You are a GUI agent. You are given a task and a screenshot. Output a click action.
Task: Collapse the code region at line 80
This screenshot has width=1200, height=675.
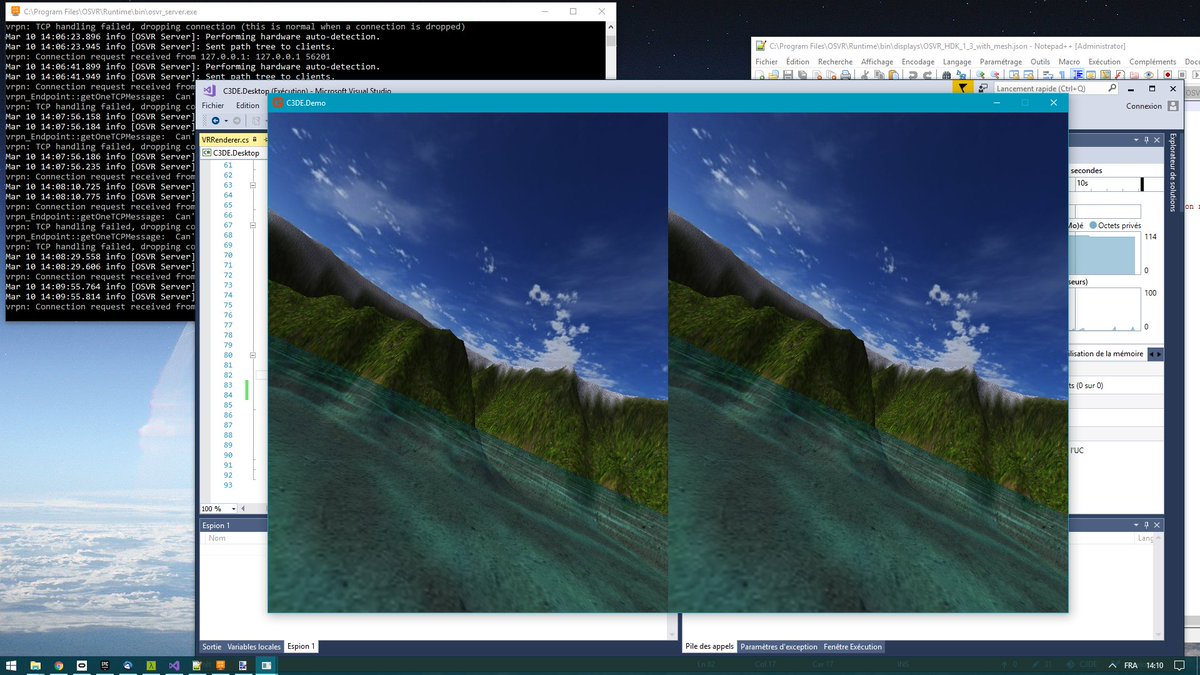tap(253, 355)
